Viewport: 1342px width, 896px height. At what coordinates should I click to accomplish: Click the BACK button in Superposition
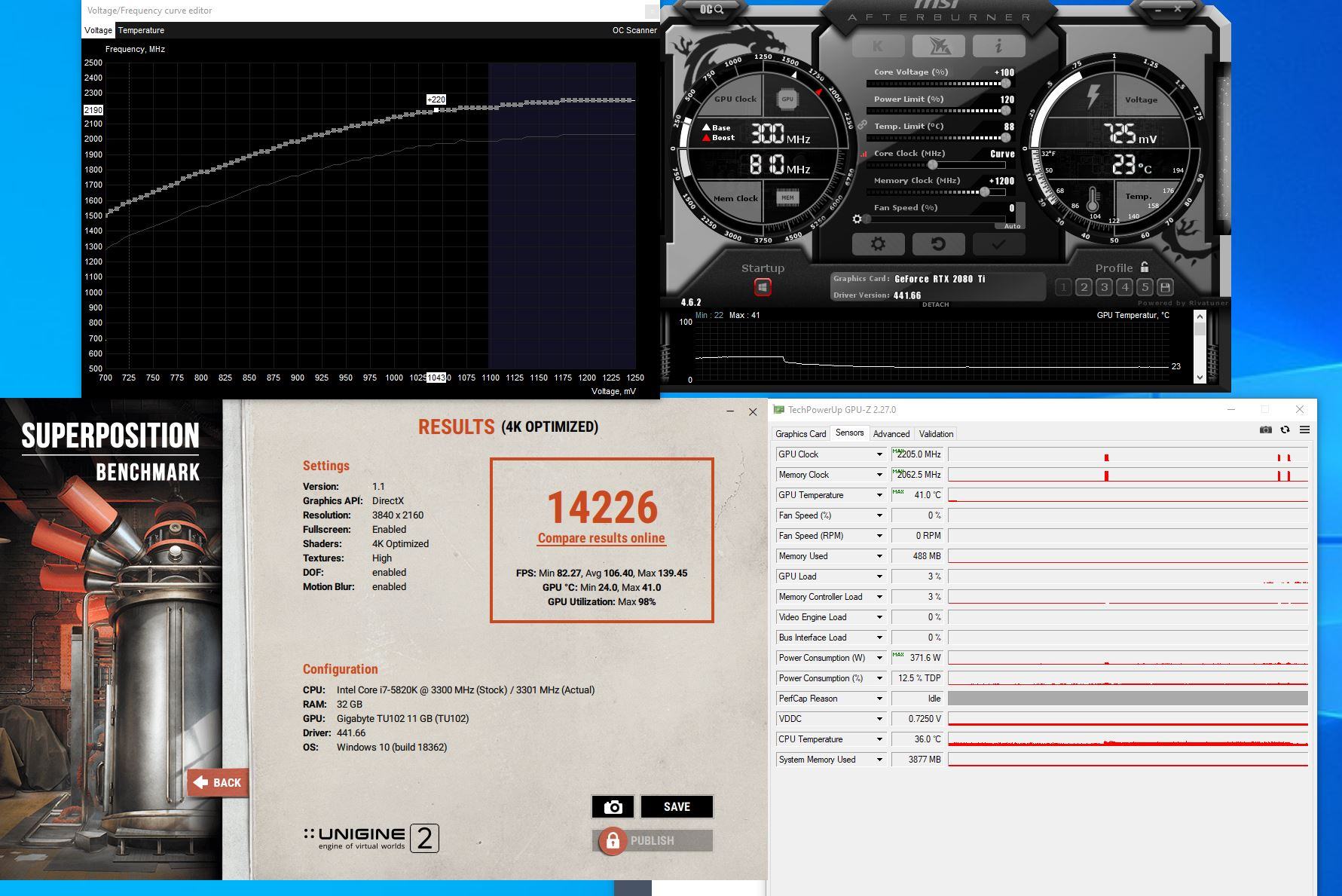[218, 783]
